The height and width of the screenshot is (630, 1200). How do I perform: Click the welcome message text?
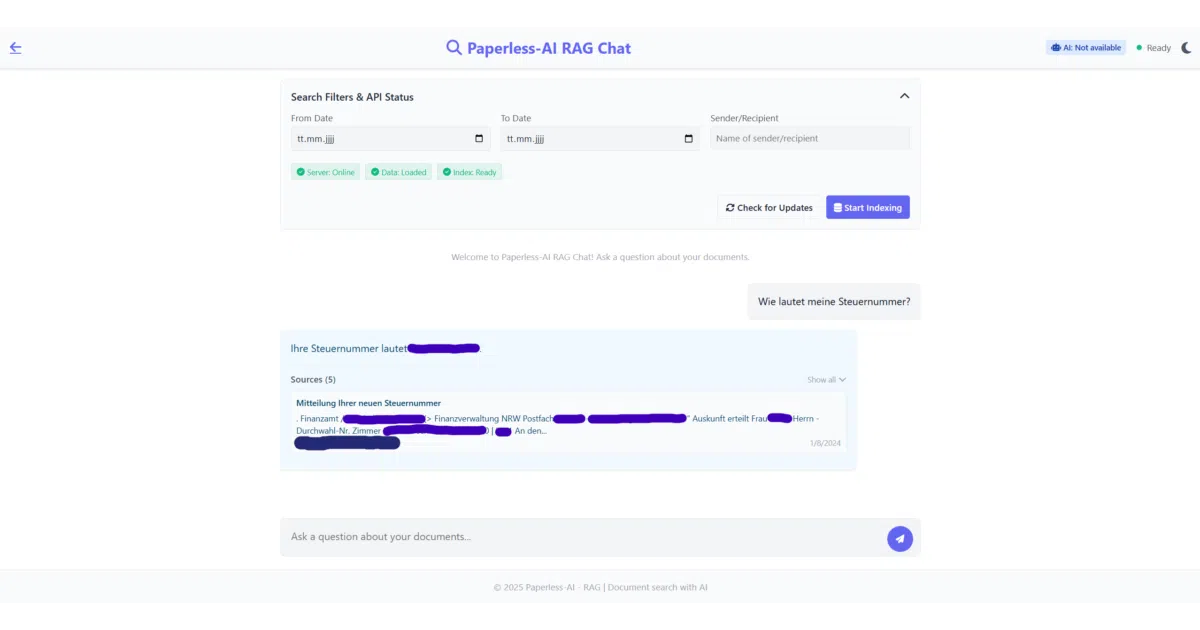[600, 257]
